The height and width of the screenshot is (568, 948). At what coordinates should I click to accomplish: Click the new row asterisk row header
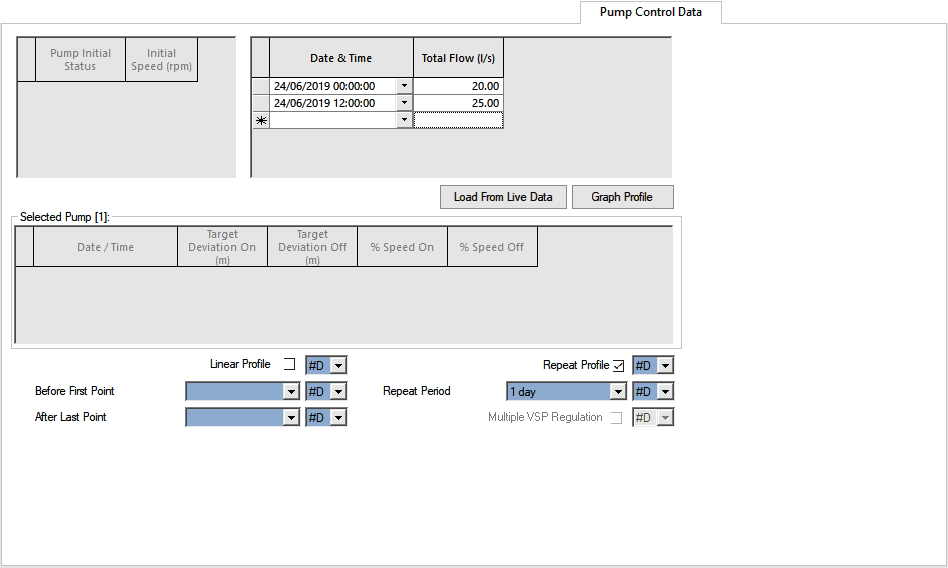click(261, 120)
